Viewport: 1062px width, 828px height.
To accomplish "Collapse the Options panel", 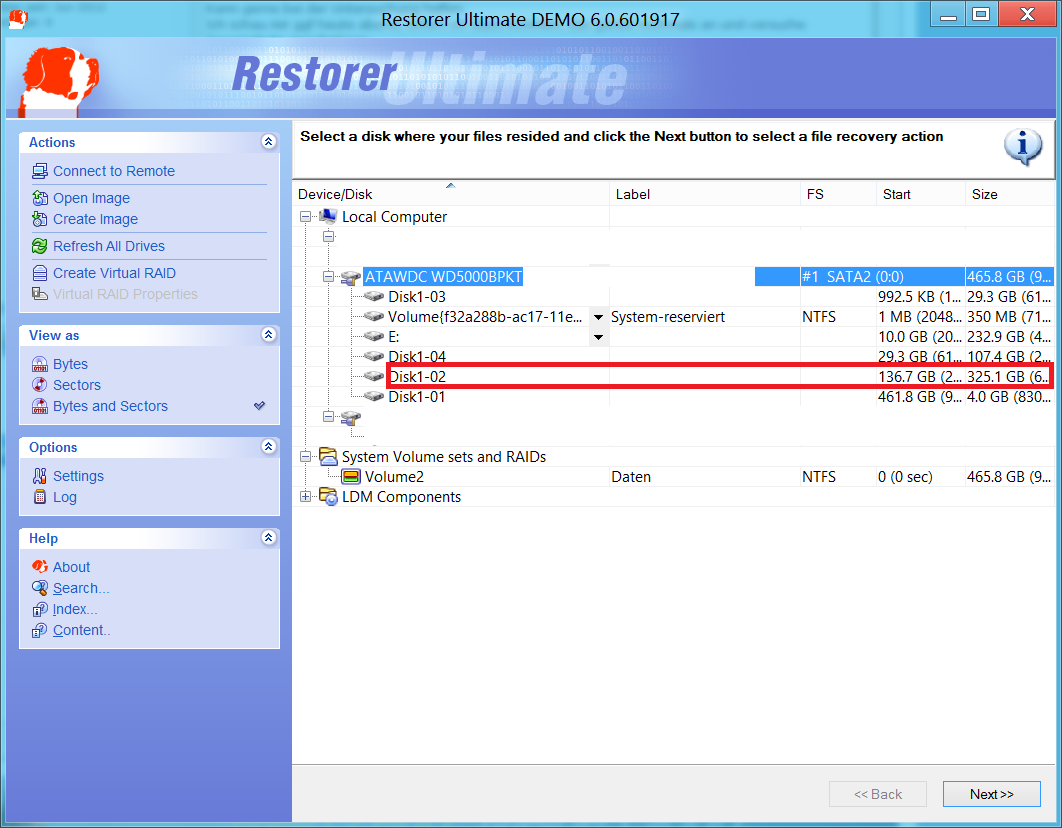I will [268, 446].
